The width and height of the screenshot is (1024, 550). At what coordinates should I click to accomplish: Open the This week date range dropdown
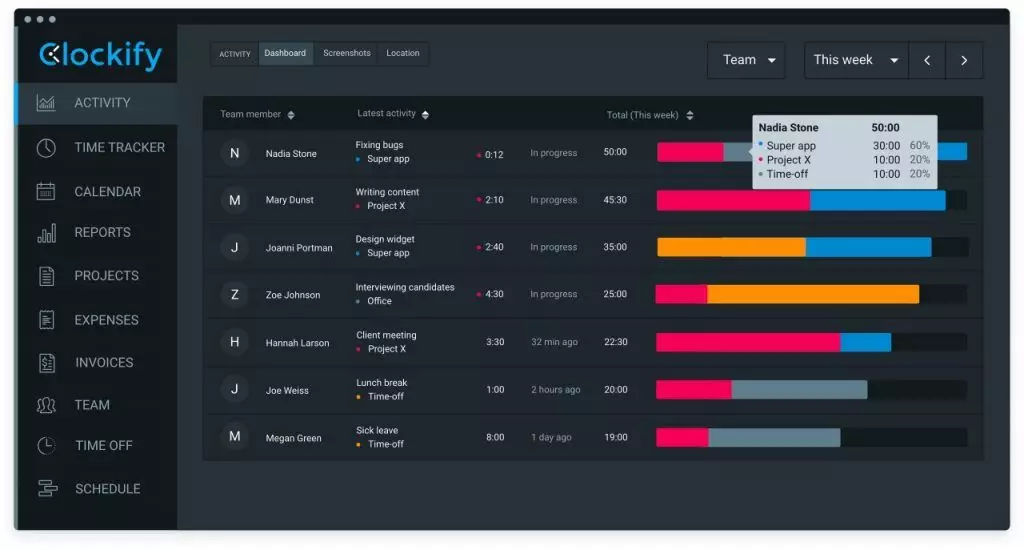[856, 60]
